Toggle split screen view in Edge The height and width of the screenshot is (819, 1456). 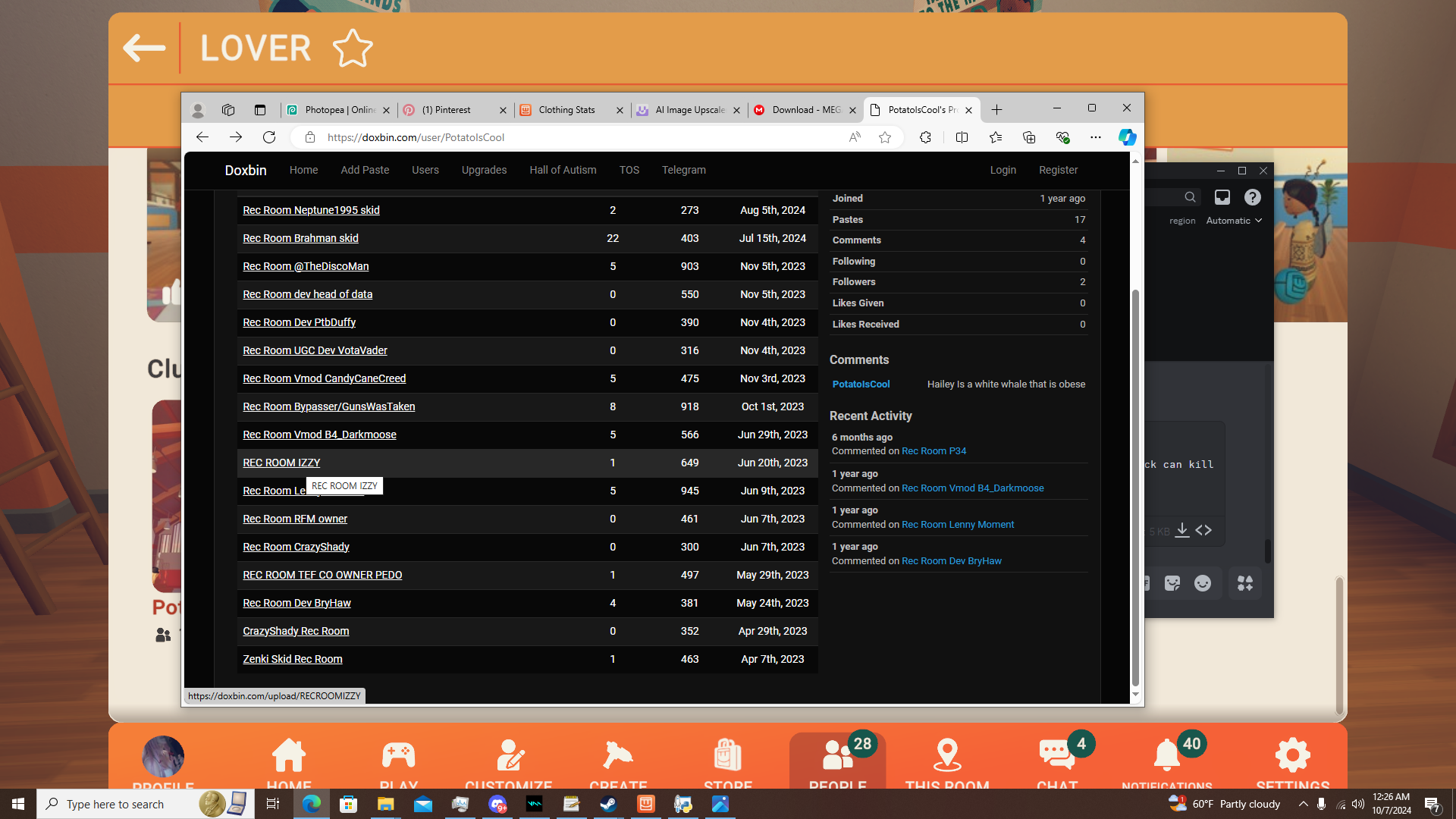point(962,137)
